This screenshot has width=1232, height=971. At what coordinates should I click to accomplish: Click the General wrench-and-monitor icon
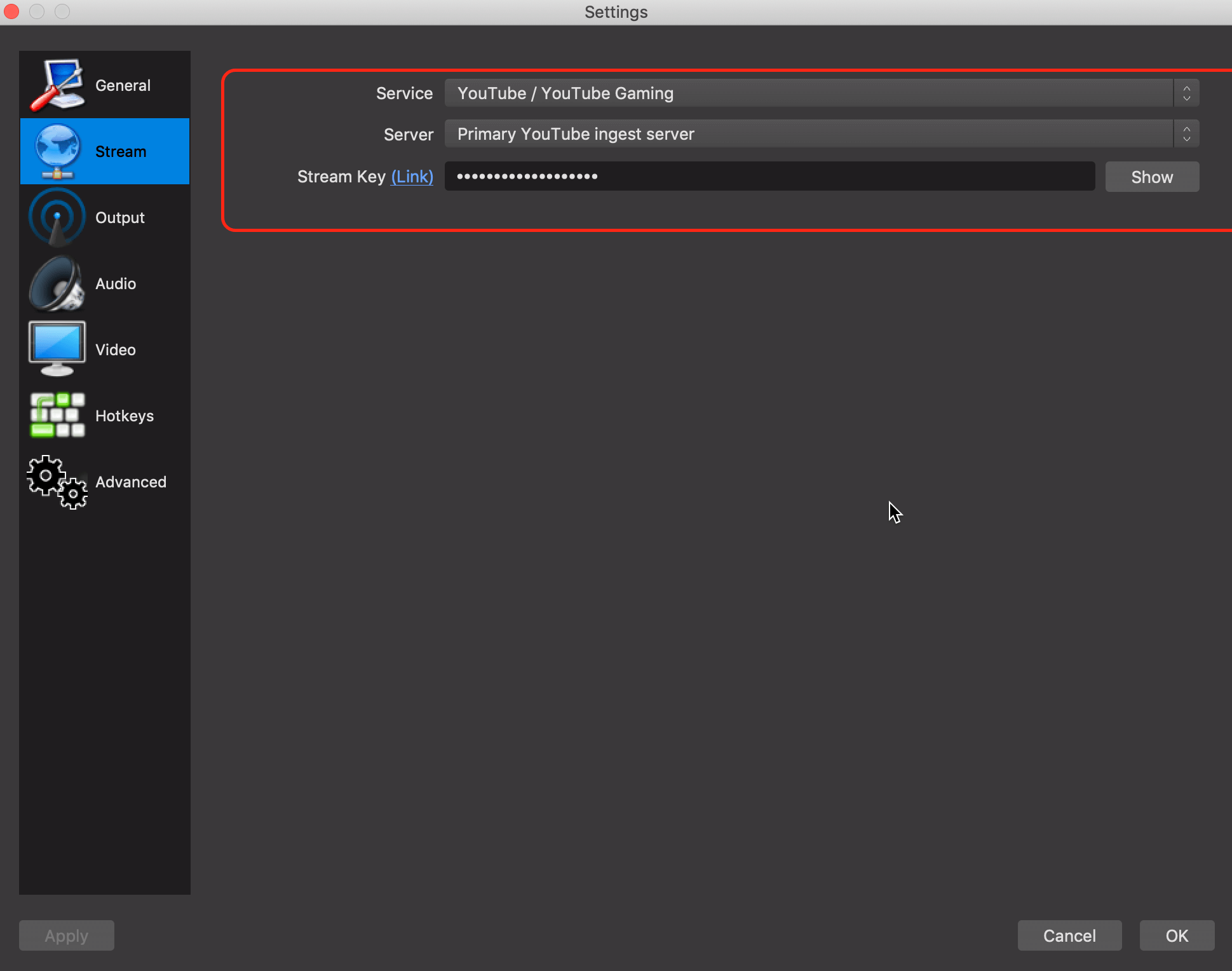[57, 85]
